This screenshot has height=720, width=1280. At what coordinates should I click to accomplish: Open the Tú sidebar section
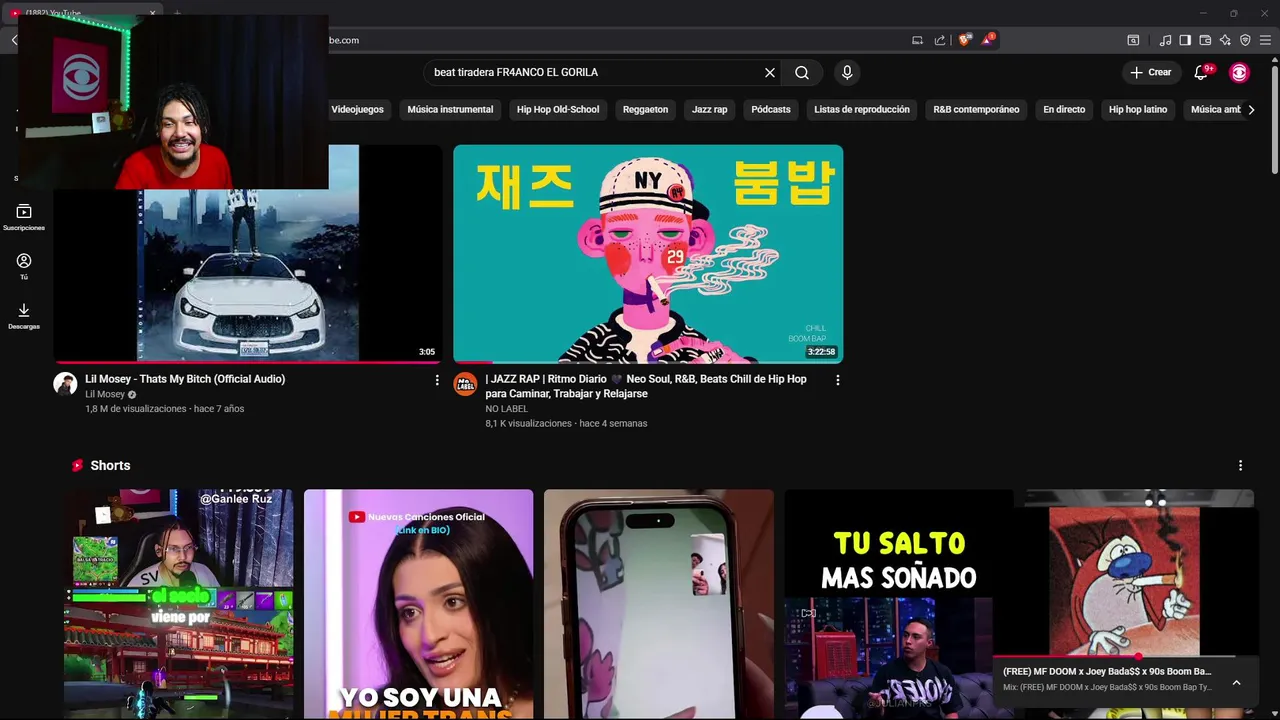click(24, 266)
